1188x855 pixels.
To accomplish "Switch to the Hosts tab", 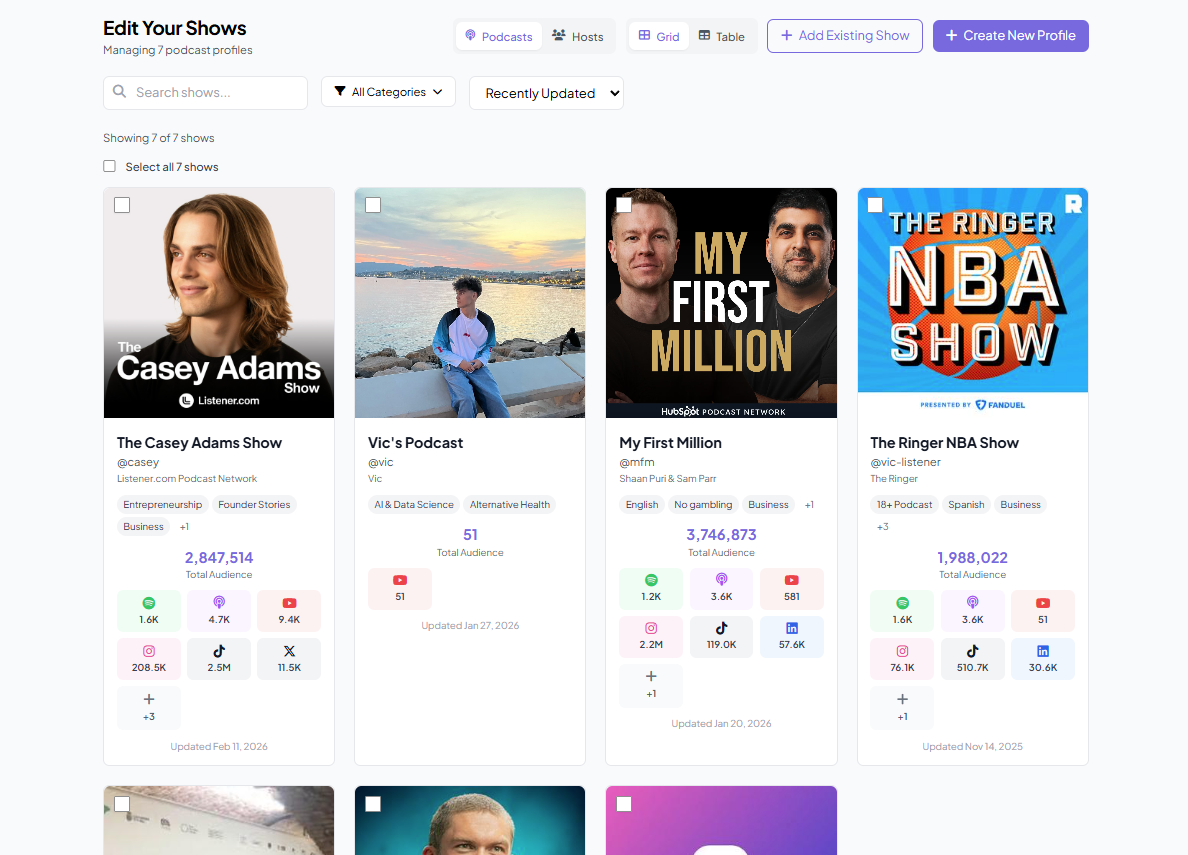I will [x=578, y=37].
